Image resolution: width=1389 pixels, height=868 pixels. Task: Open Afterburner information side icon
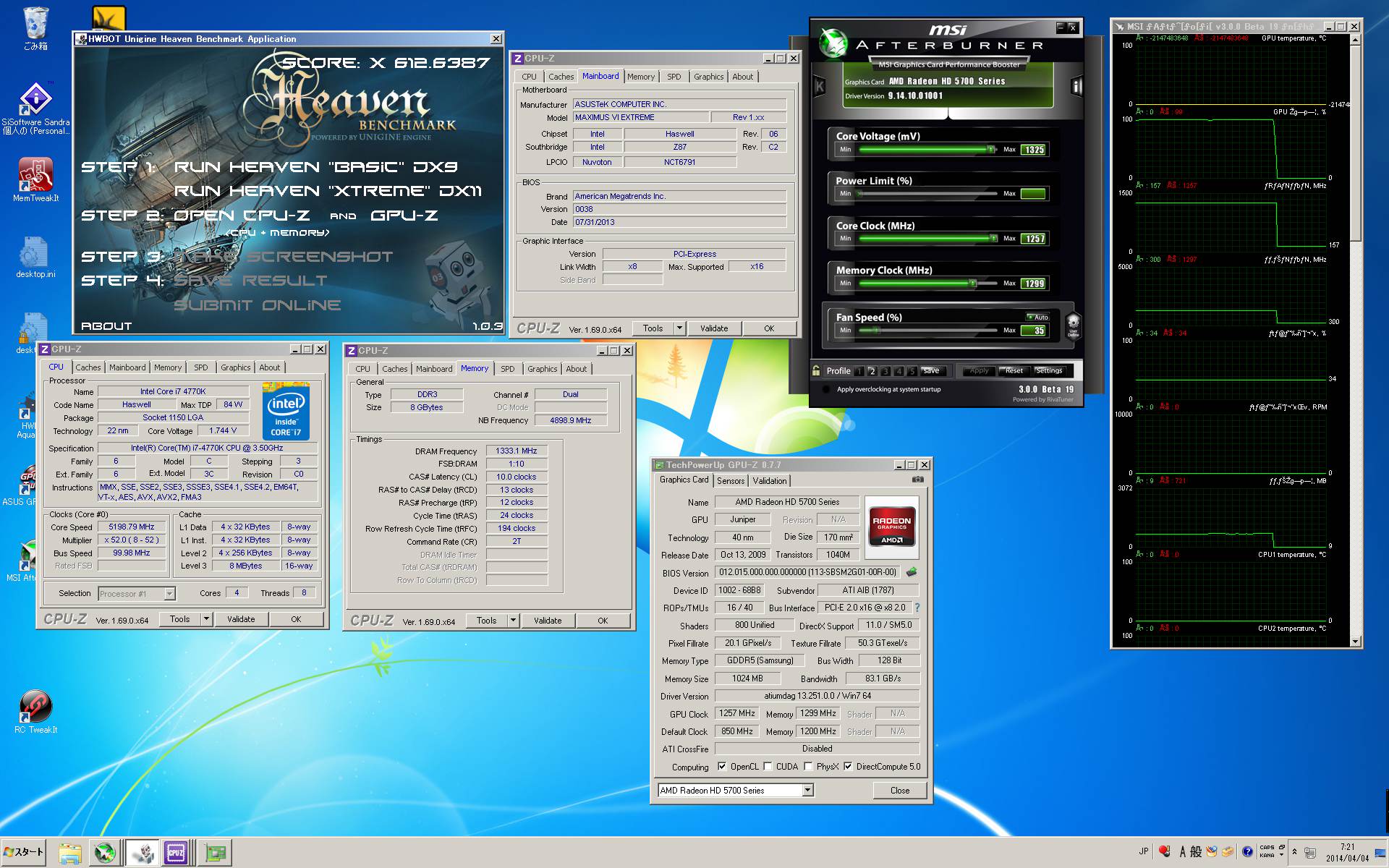1076,87
